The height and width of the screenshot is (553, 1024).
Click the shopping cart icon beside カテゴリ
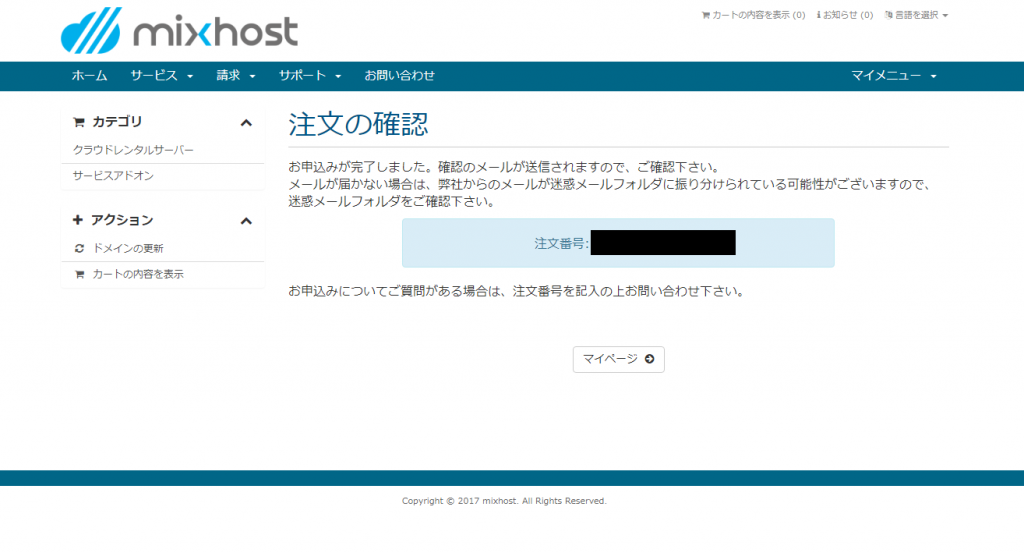(79, 122)
